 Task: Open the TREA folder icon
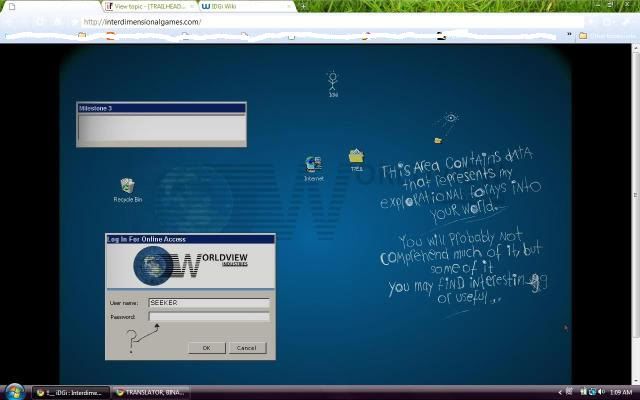tap(356, 157)
